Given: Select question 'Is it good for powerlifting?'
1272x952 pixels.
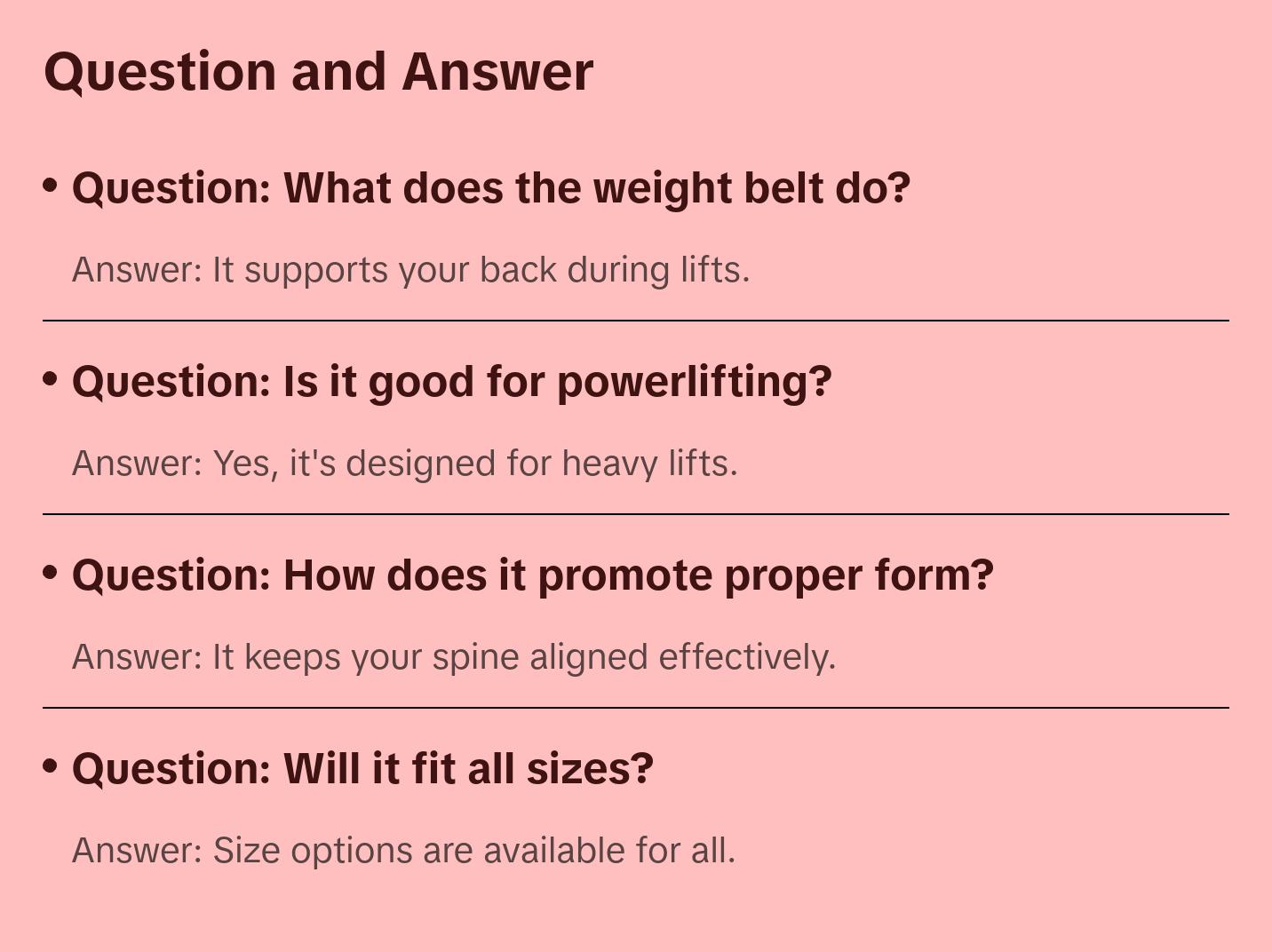Looking at the screenshot, I should click(x=452, y=382).
